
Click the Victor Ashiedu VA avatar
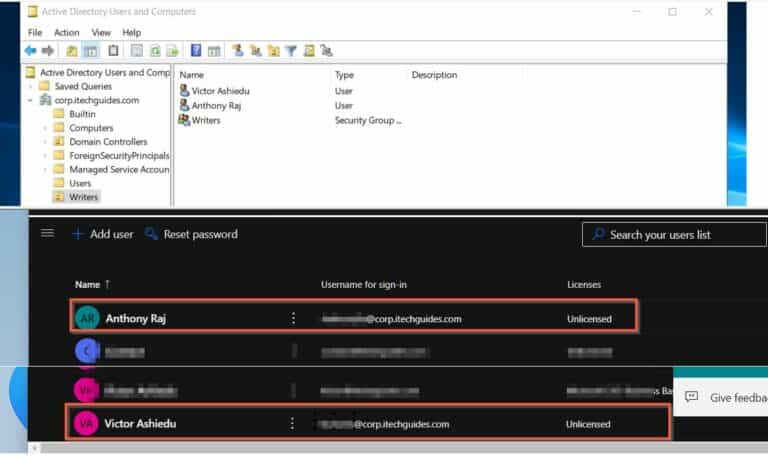coord(86,424)
